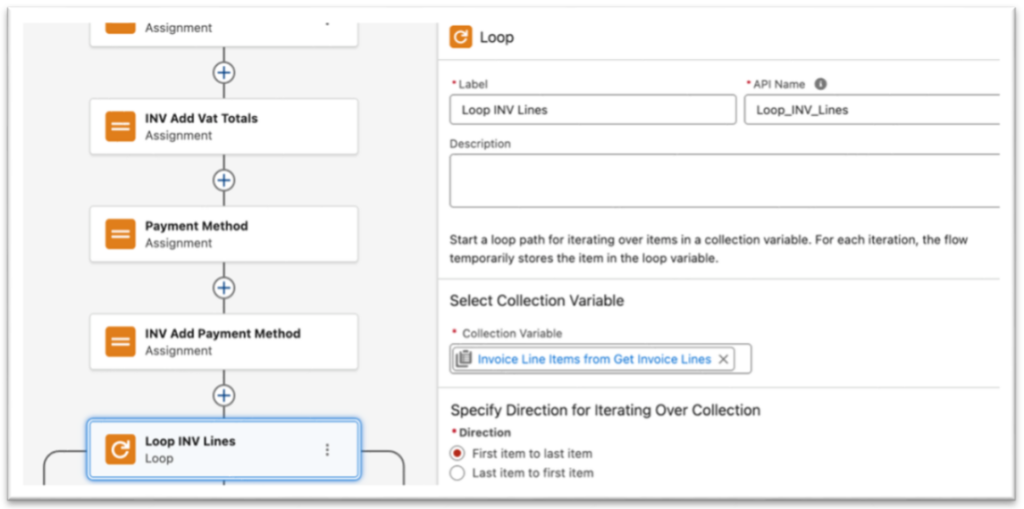Screen dimensions: 1024x509
Task: Click the Collection Variable combo box
Action: pos(742,359)
